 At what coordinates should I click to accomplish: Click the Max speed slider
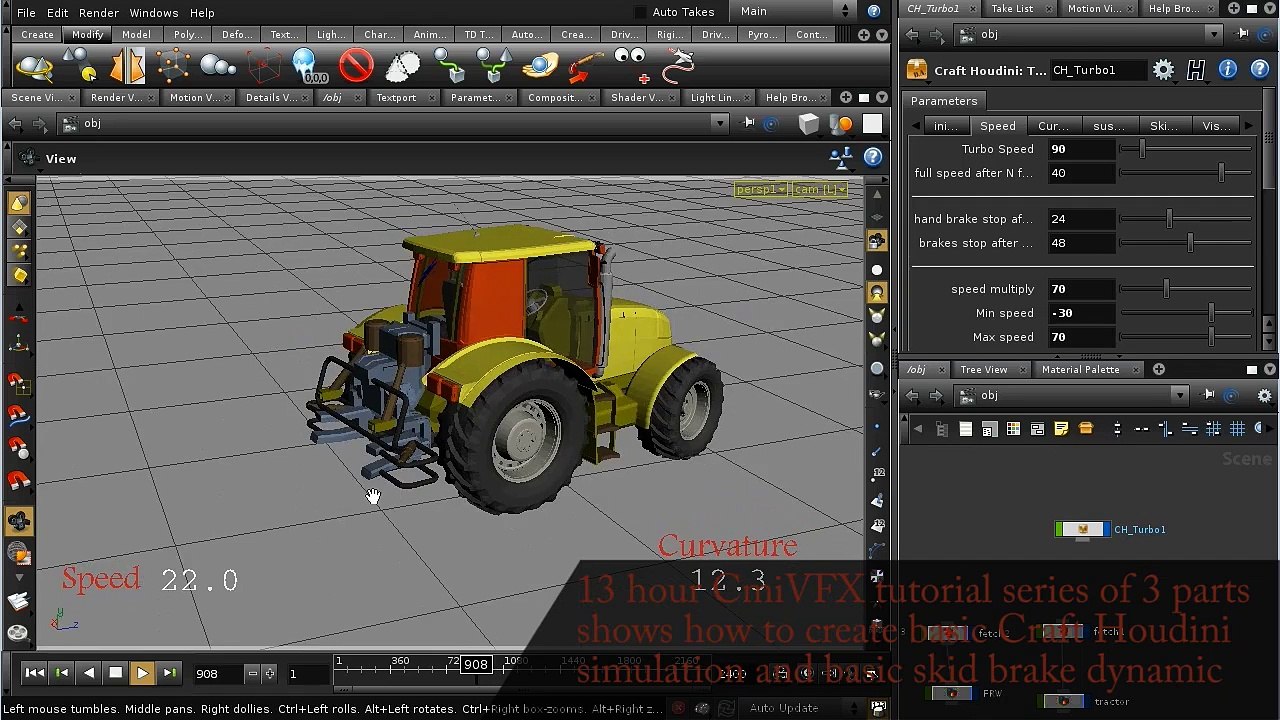click(x=1186, y=337)
